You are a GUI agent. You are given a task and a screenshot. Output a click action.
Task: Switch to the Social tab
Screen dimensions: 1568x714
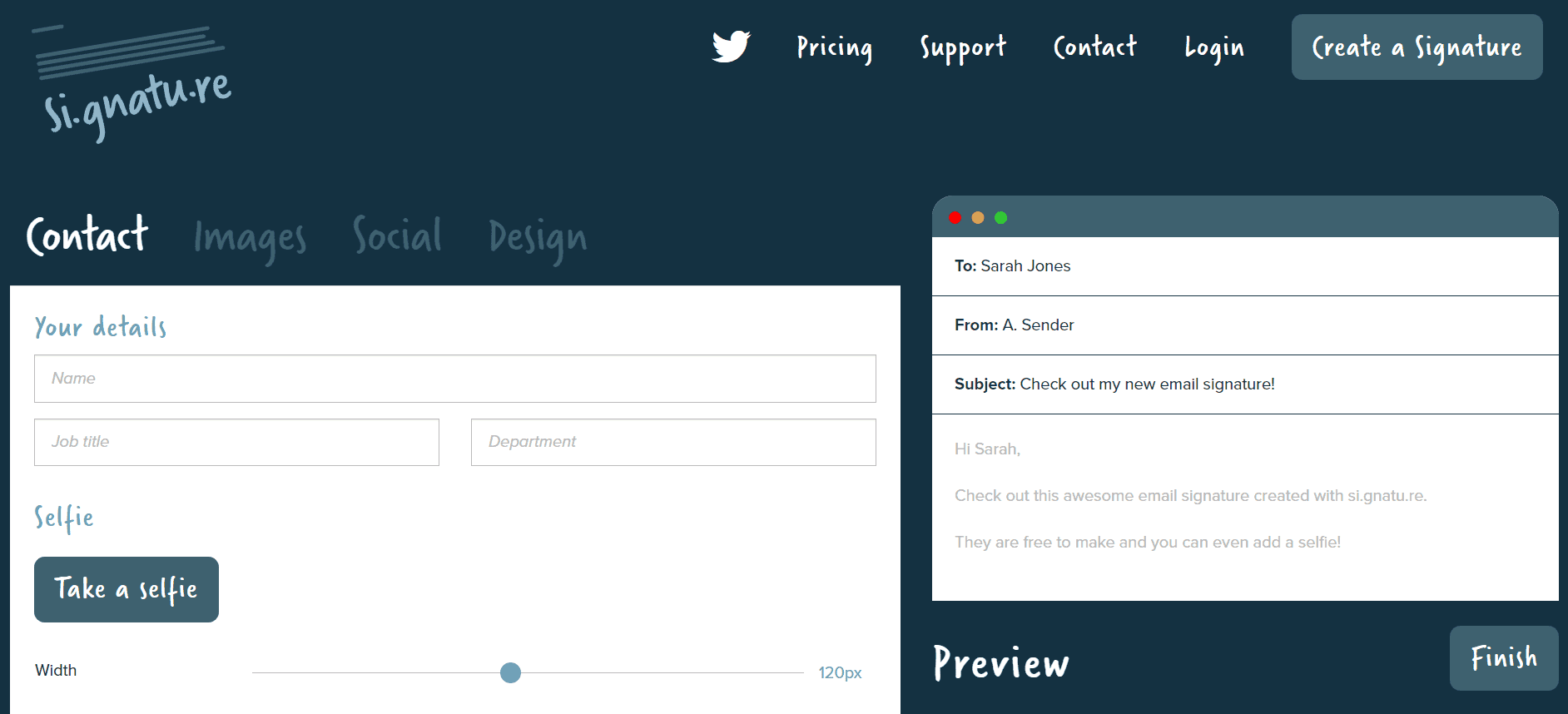point(397,236)
